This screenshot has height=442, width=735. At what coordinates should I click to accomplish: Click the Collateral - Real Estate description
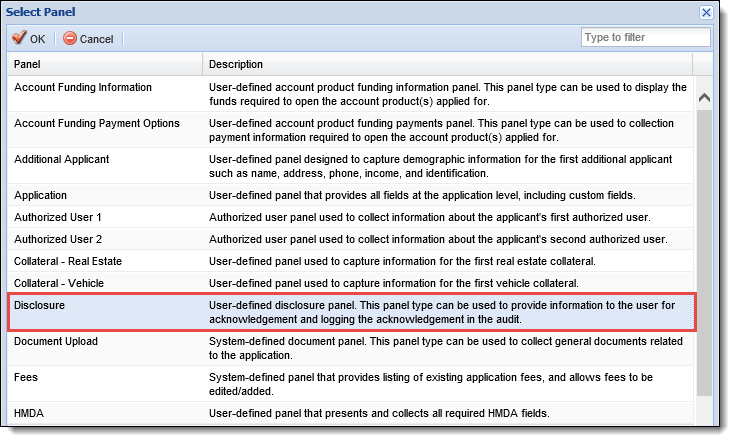[402, 262]
